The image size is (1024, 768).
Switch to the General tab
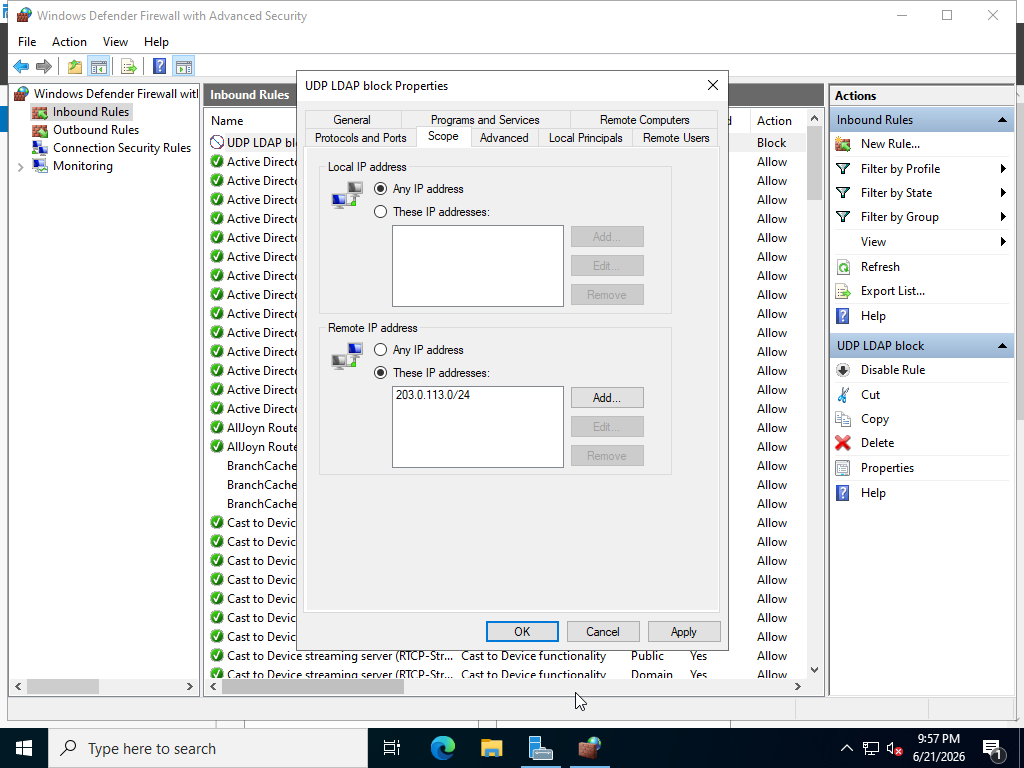[x=352, y=120]
